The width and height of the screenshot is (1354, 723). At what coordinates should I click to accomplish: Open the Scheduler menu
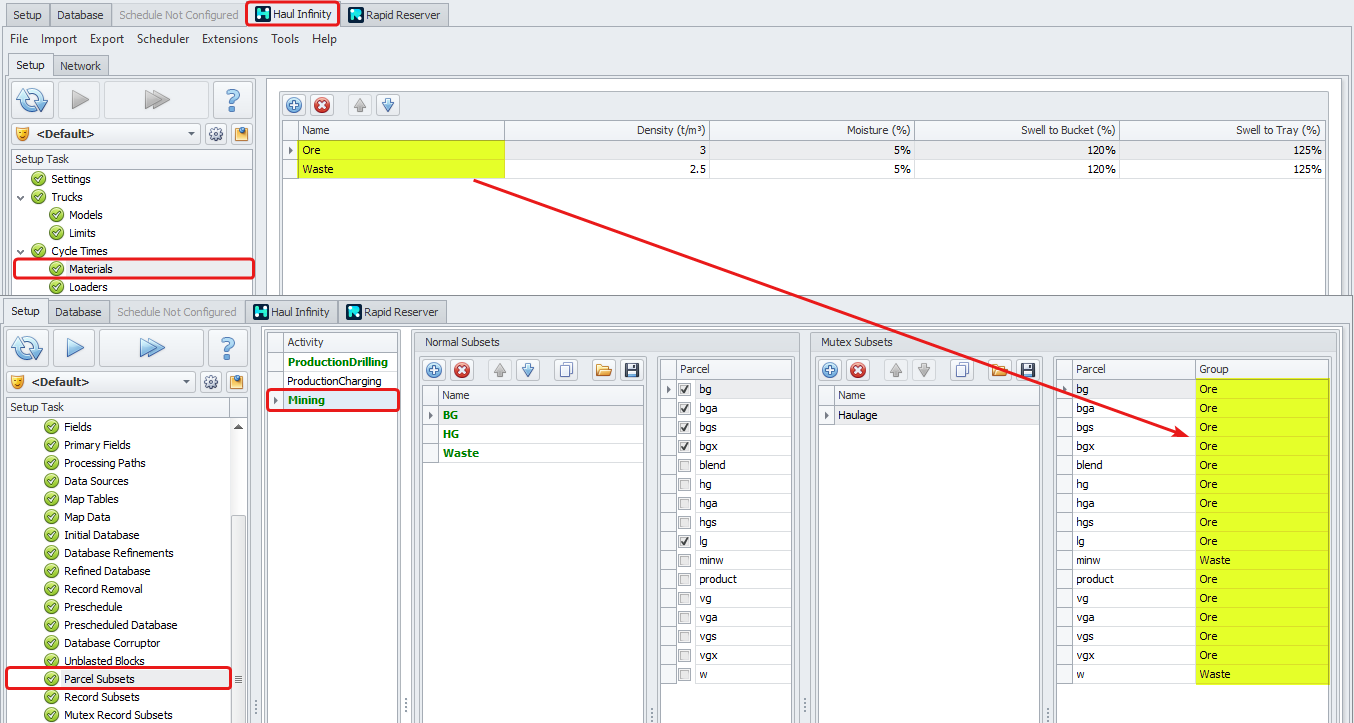163,39
